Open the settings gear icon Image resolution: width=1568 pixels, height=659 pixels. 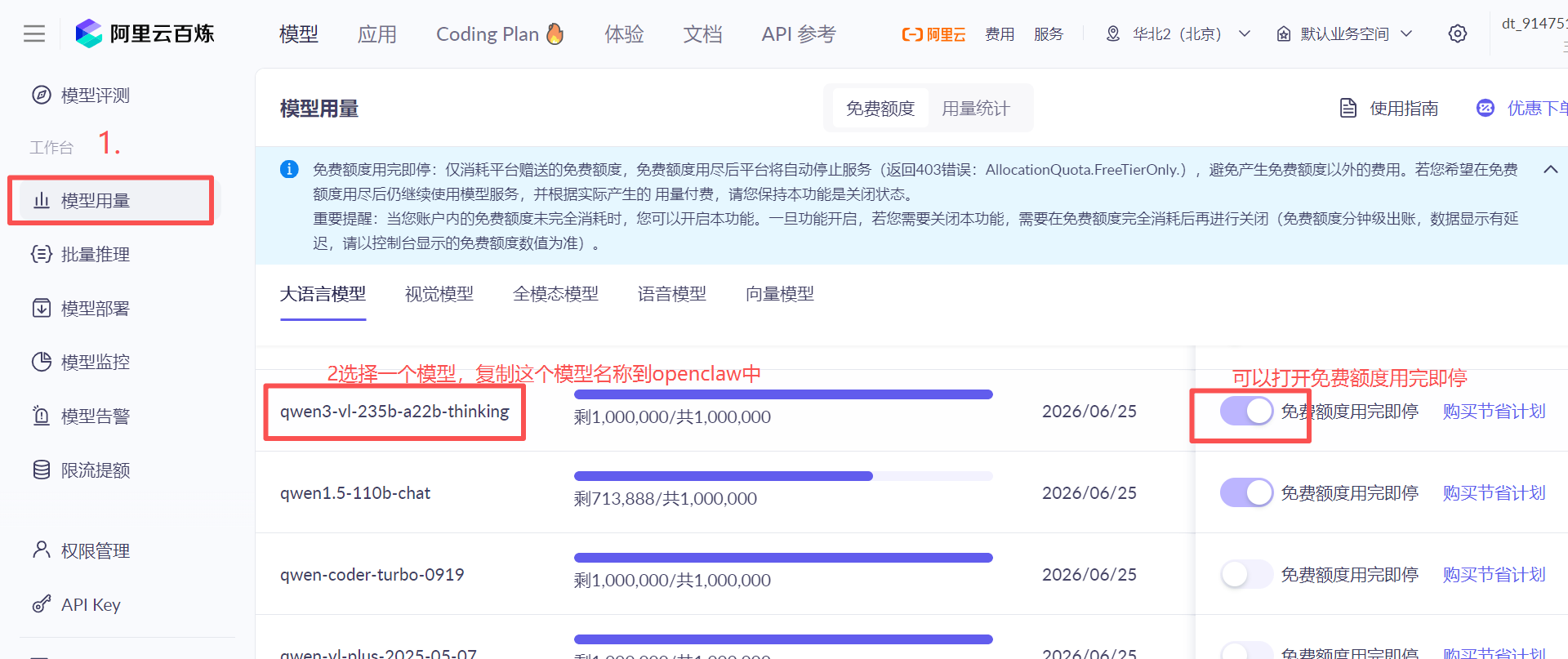[1458, 33]
